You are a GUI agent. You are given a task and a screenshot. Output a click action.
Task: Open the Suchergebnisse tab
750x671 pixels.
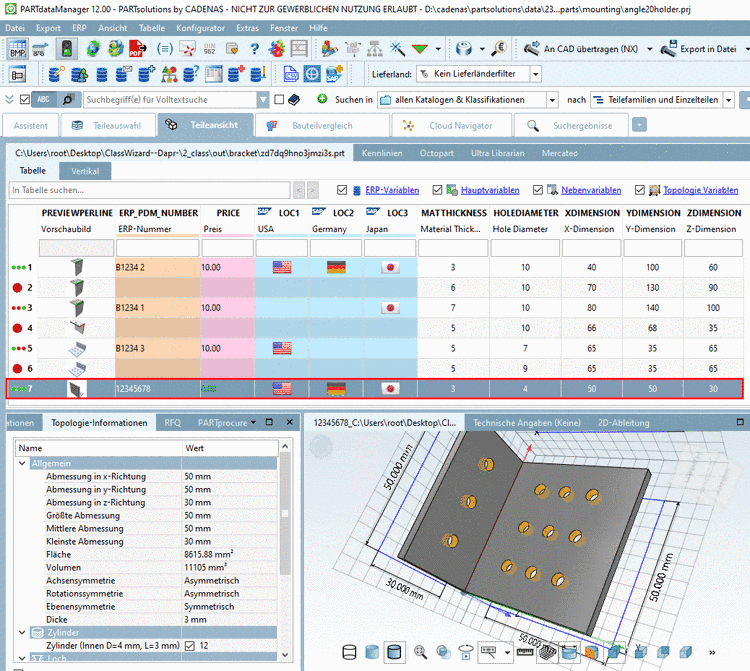click(571, 125)
